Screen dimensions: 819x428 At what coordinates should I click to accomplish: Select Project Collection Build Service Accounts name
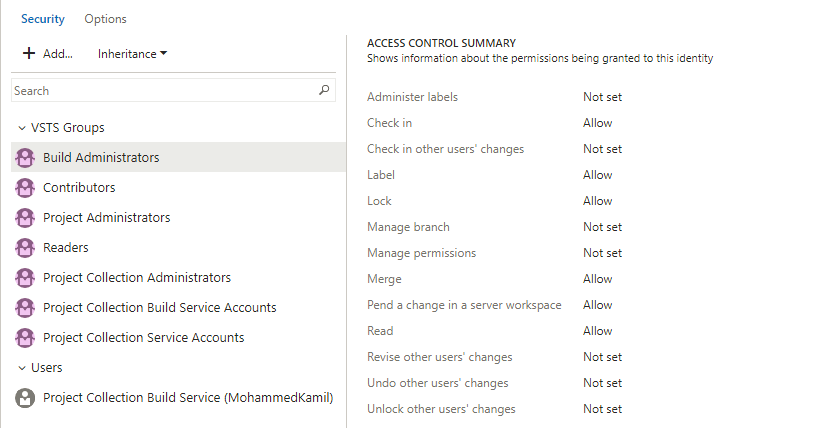pos(160,308)
